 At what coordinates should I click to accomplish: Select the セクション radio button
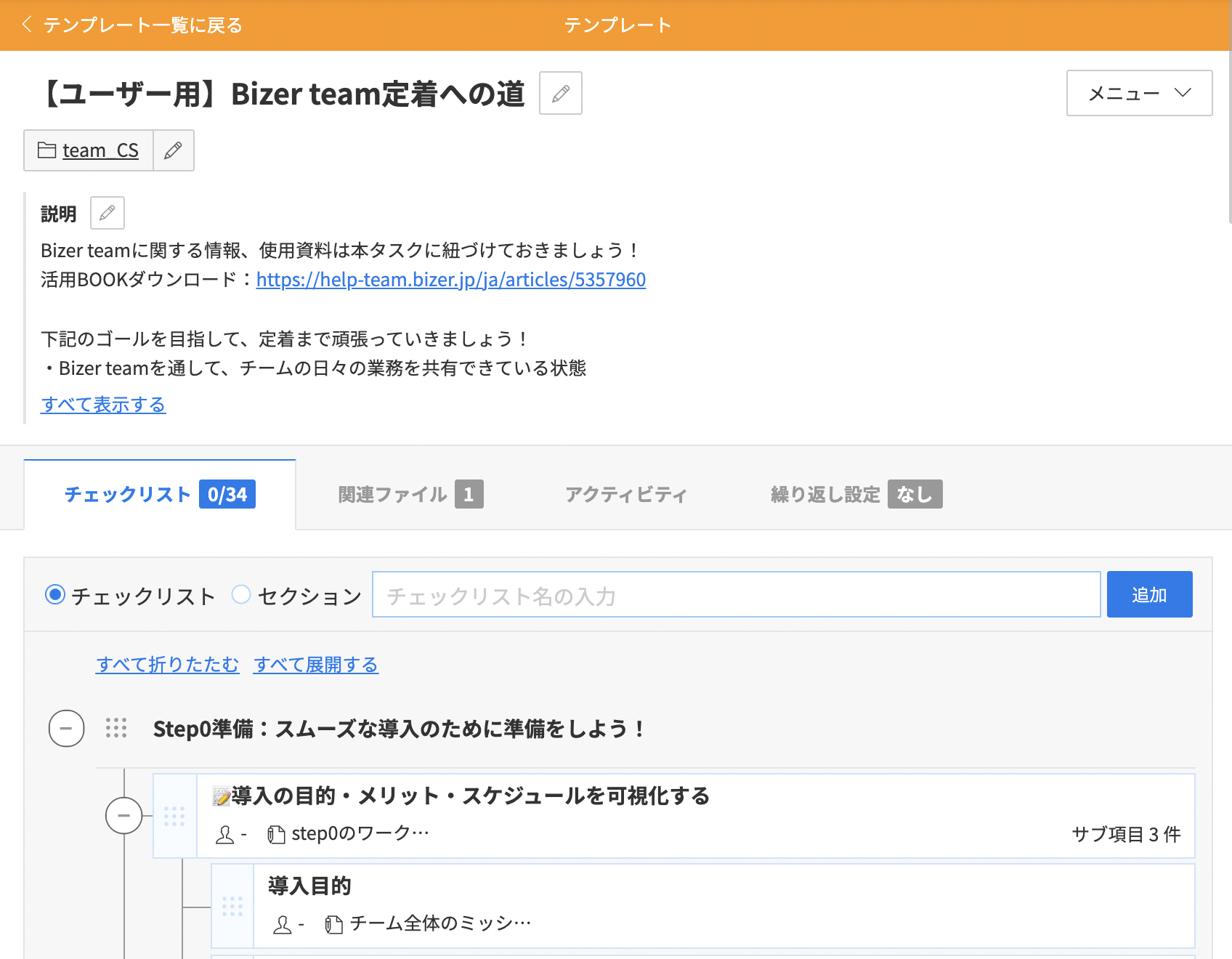coord(241,594)
